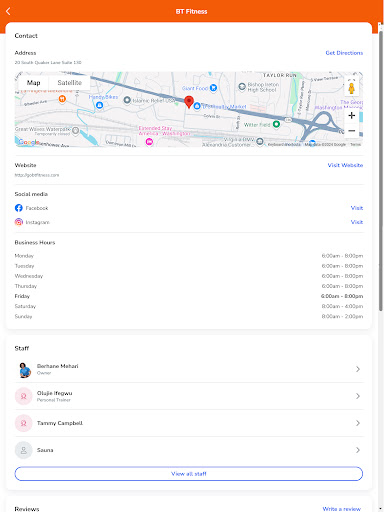Click Monday business hours row
The height and width of the screenshot is (512, 384).
(x=189, y=256)
